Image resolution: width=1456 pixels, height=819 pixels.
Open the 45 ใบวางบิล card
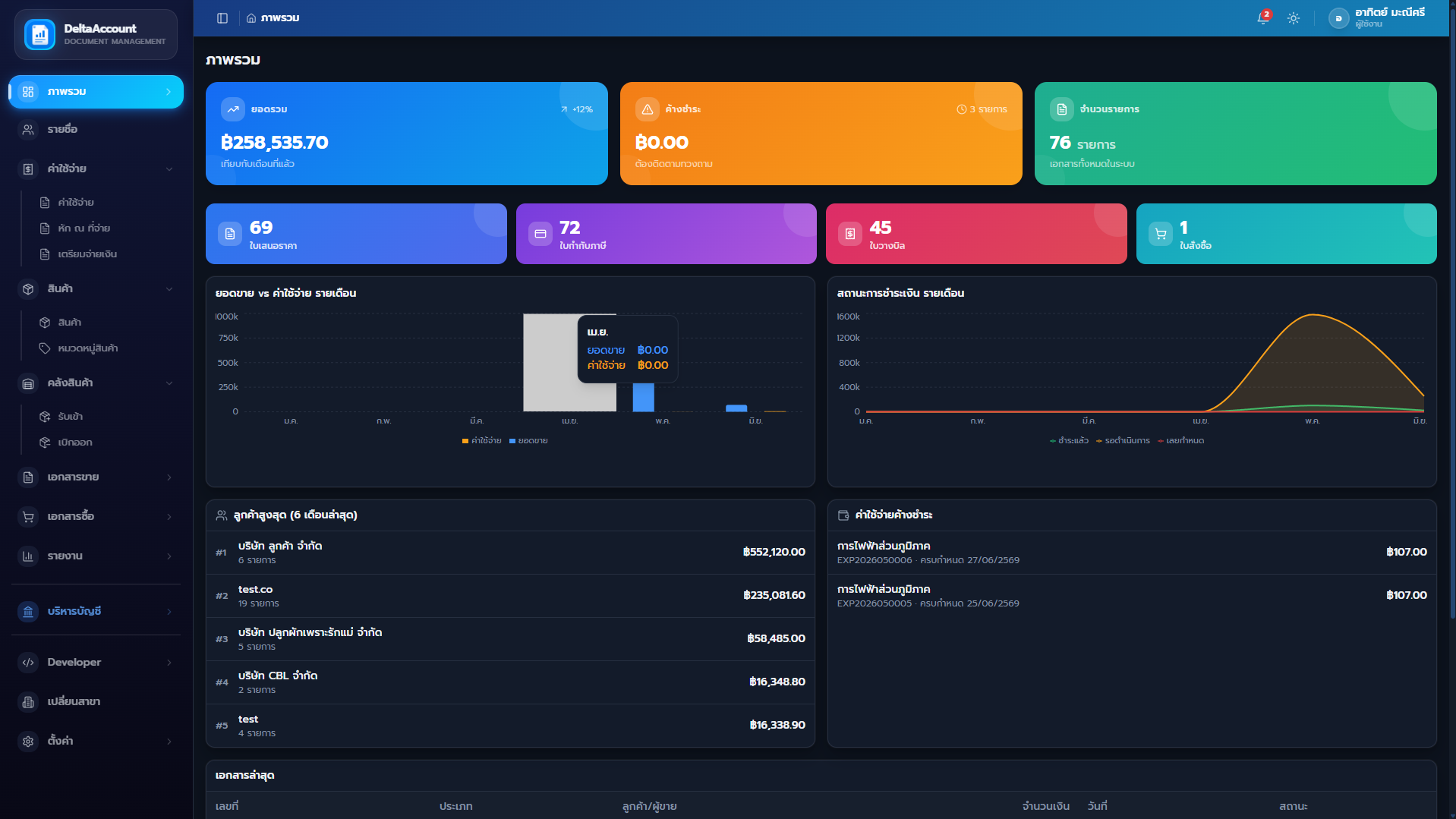976,234
